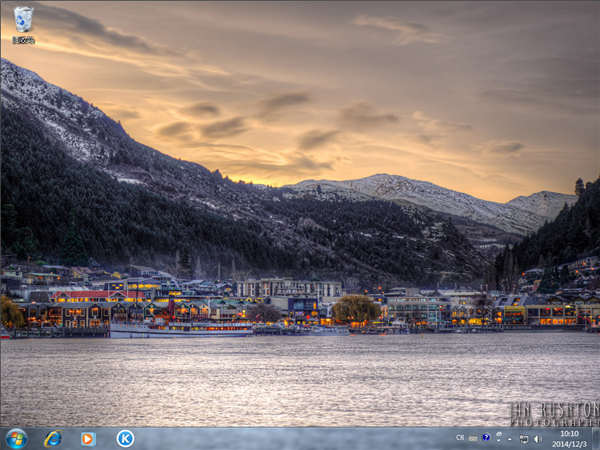Expand hidden system tray icons
Screen dimensions: 600x450
(x=510, y=438)
